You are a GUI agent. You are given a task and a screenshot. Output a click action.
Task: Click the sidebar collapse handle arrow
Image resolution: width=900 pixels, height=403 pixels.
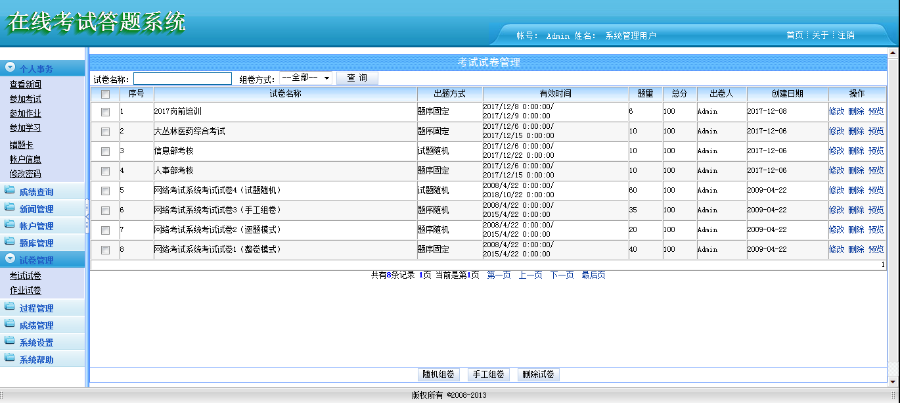tap(87, 215)
